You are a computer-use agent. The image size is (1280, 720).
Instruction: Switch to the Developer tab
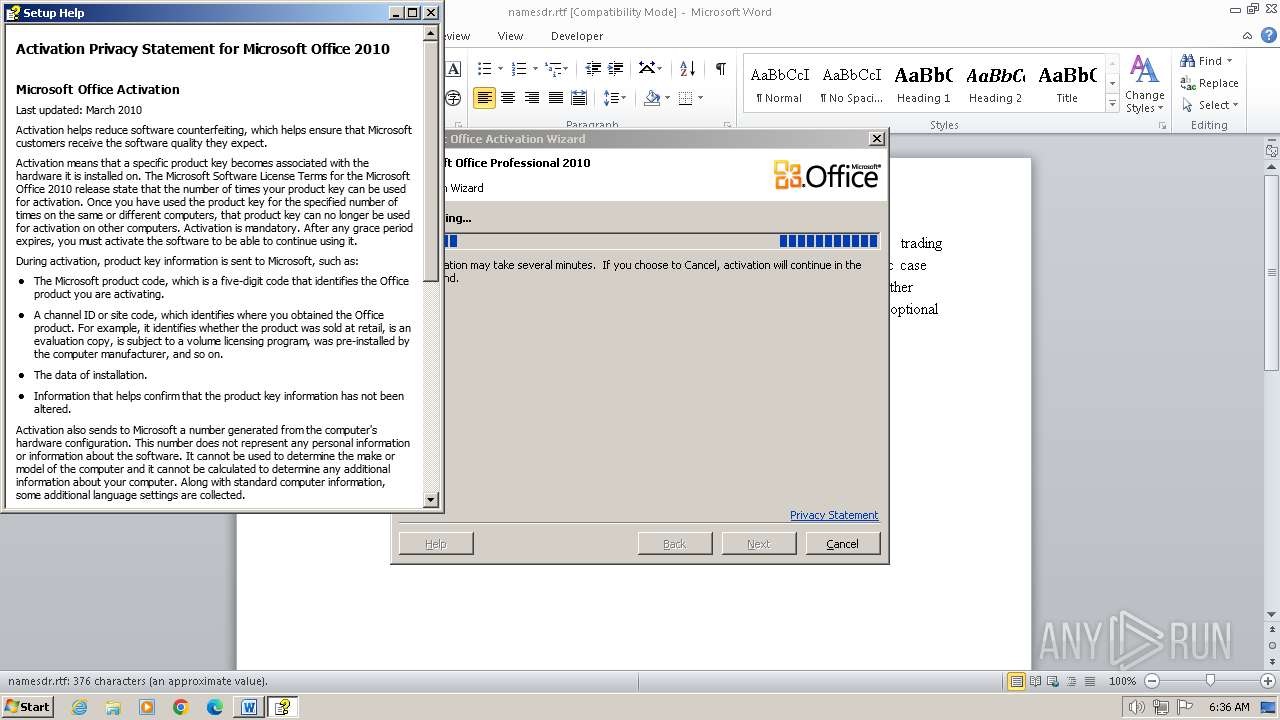click(x=577, y=36)
